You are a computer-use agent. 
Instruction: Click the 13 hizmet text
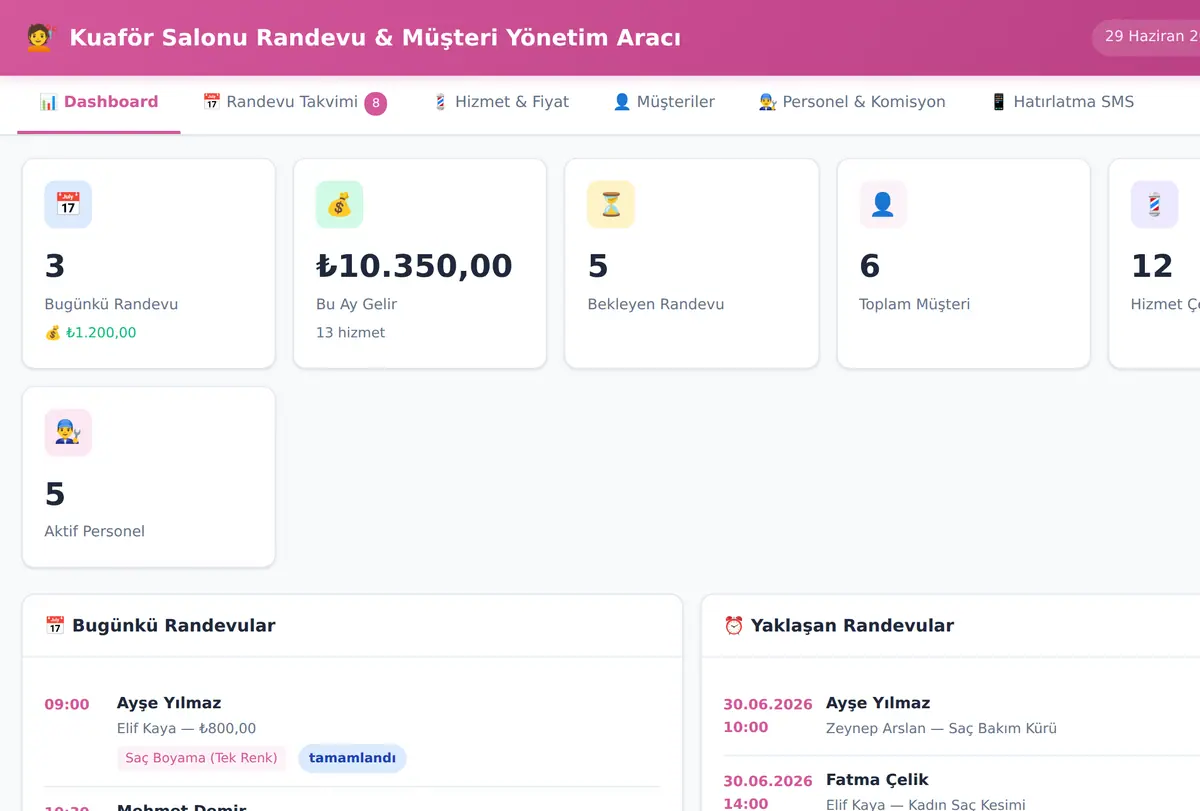(350, 333)
